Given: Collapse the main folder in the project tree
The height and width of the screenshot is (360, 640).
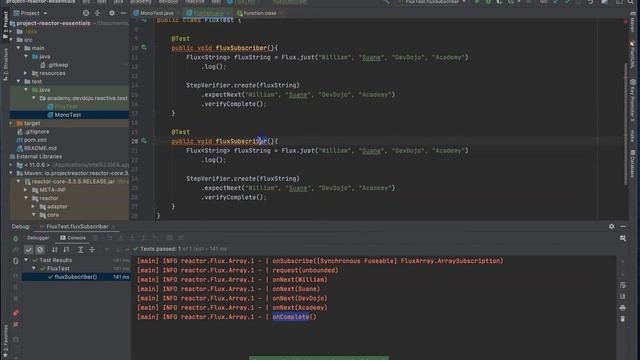Looking at the screenshot, I should click(19, 48).
